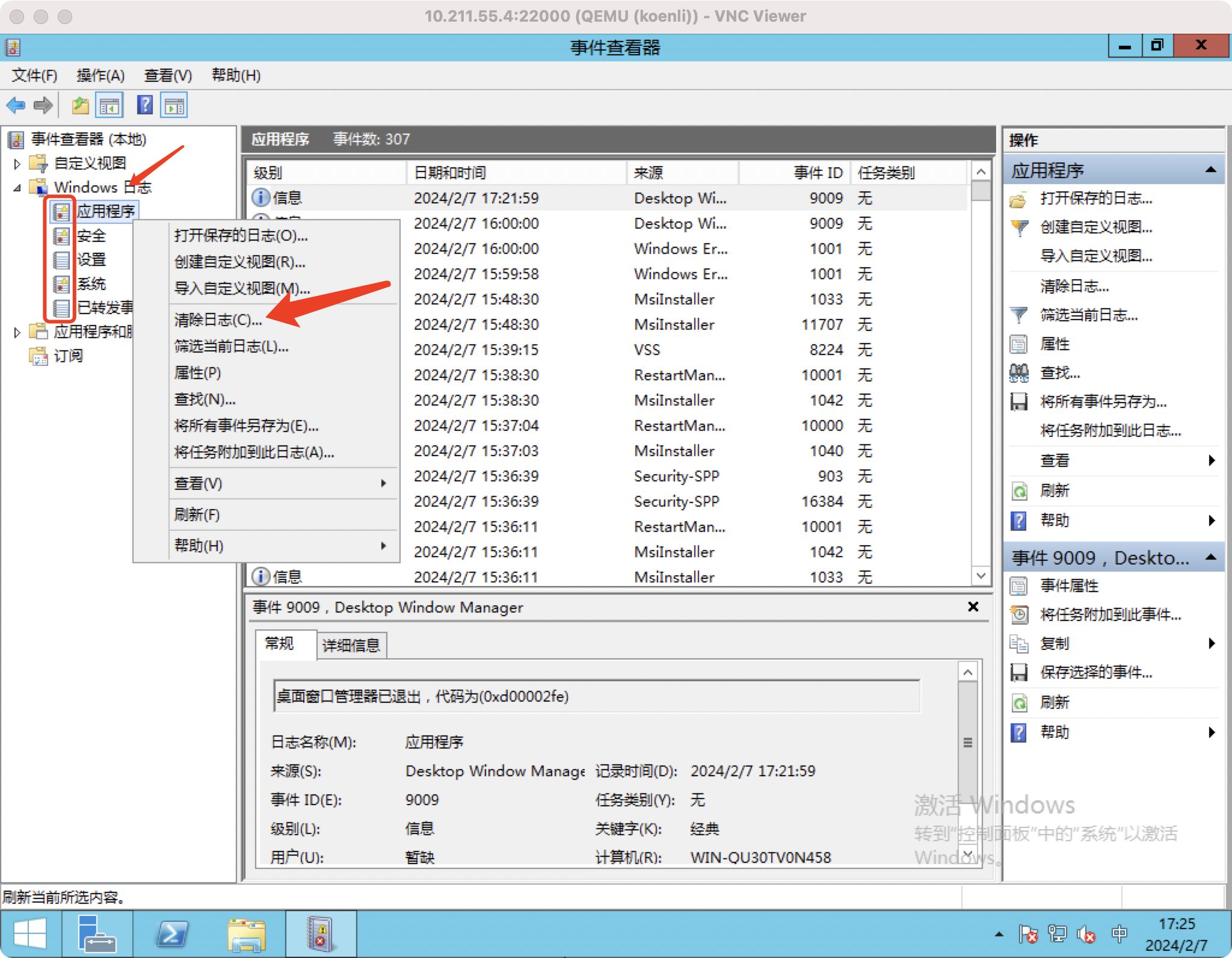Click Copy in the Actions pane
1232x958 pixels.
(1055, 643)
